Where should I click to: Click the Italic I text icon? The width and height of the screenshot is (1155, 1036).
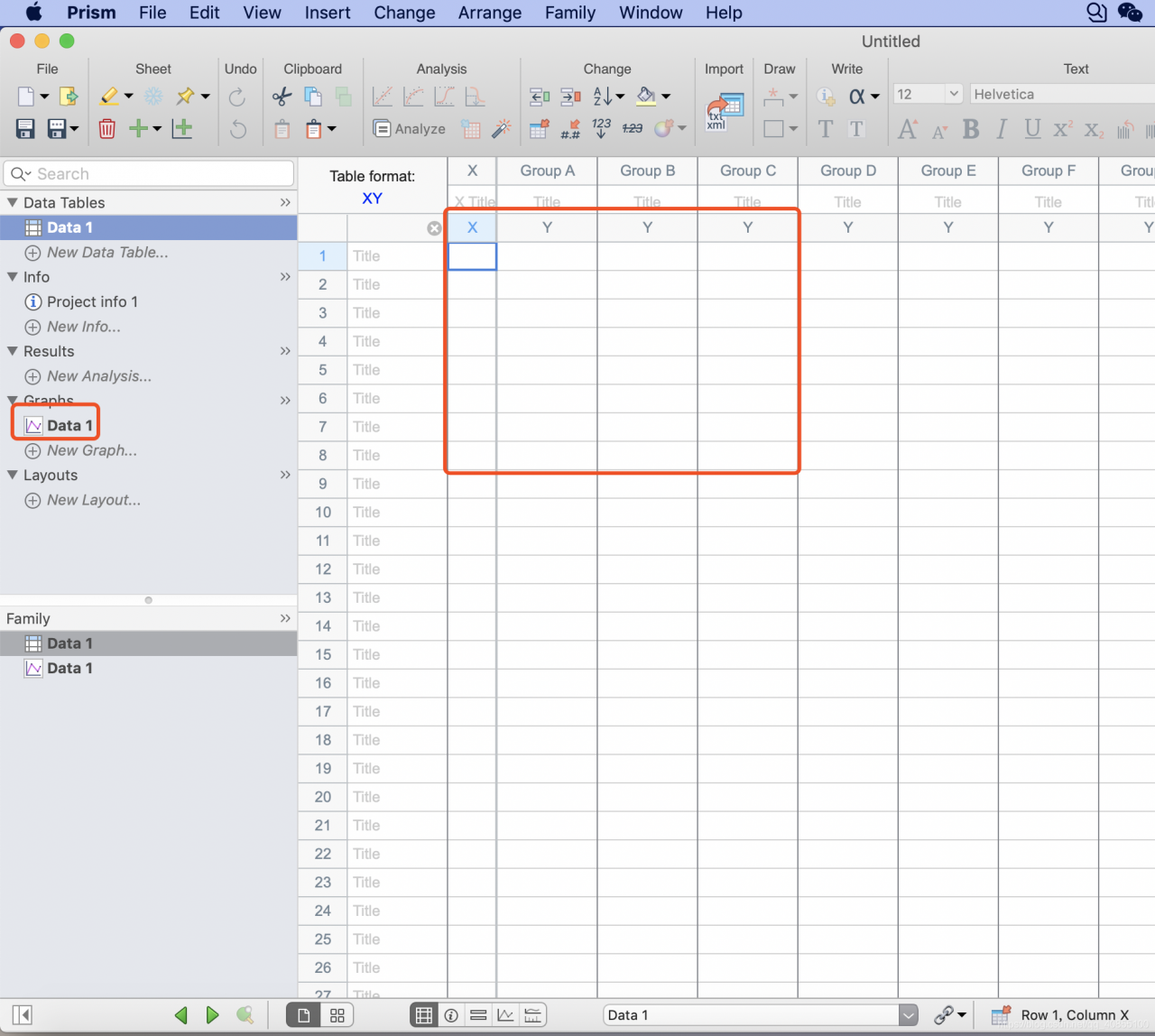coord(1002,129)
